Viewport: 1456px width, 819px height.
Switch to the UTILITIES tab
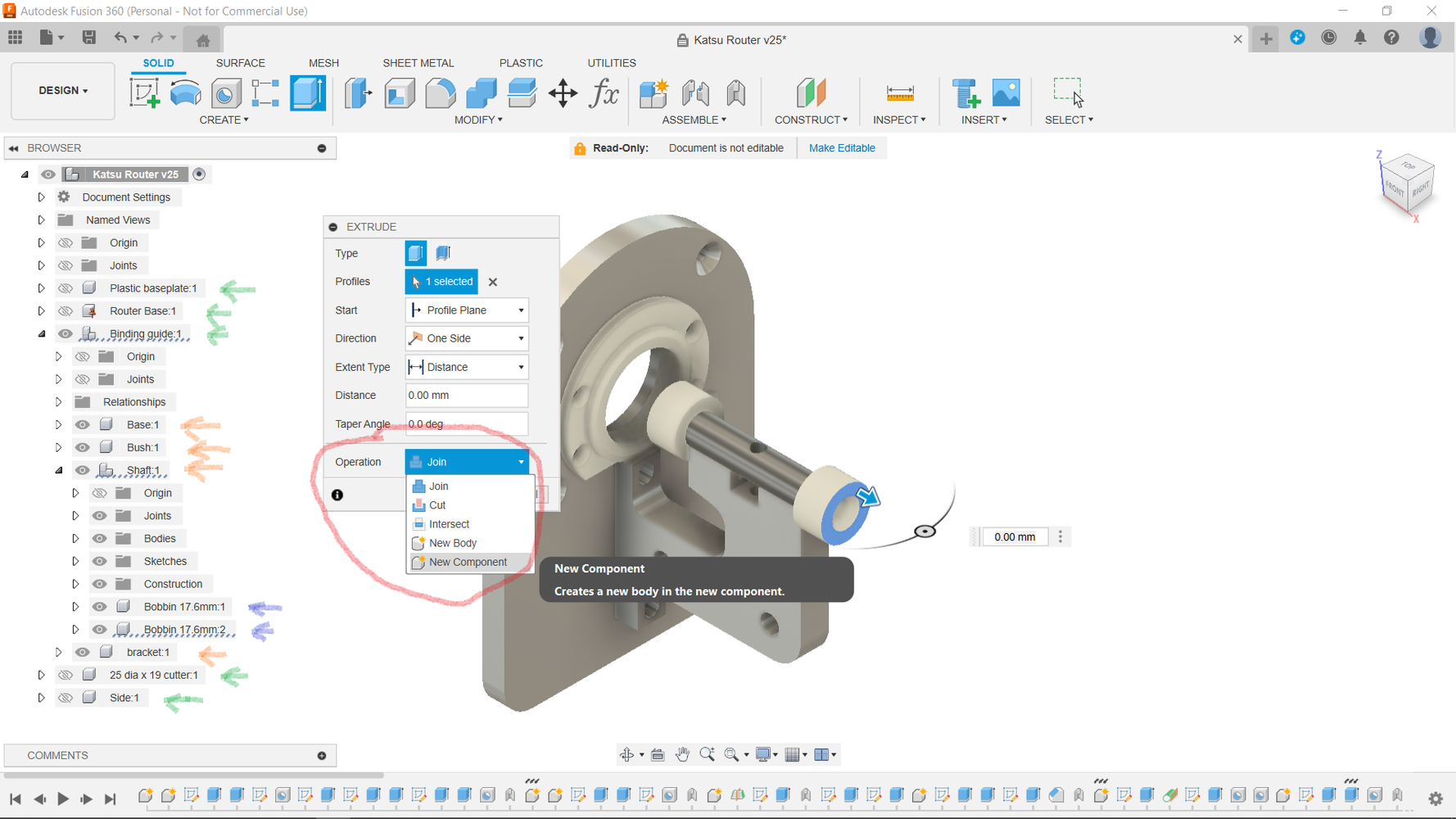tap(612, 63)
